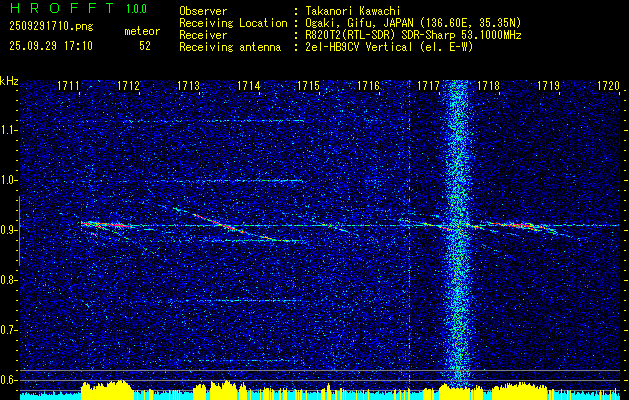Viewport: 629px width, 400px height.
Task: Select the 1.0 frequency axis label
Action: click(x=8, y=181)
